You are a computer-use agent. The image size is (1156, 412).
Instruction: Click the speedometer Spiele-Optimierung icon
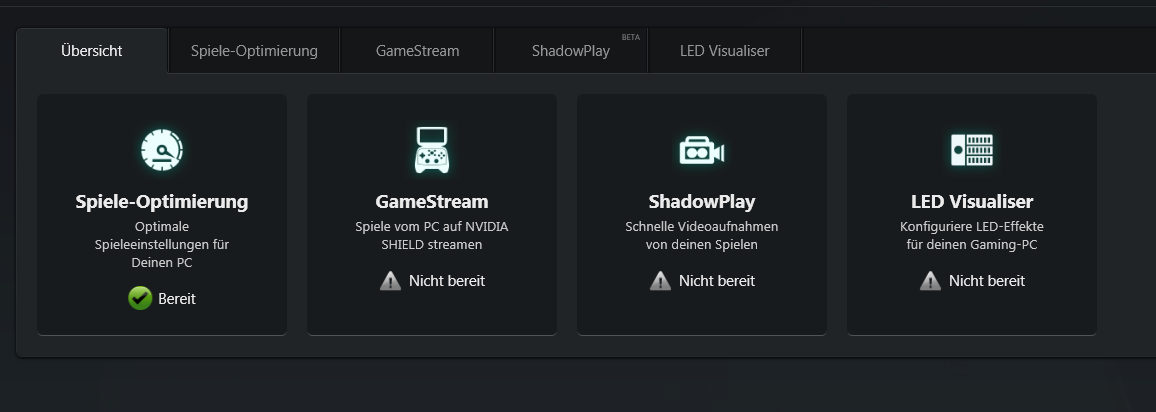[x=161, y=150]
